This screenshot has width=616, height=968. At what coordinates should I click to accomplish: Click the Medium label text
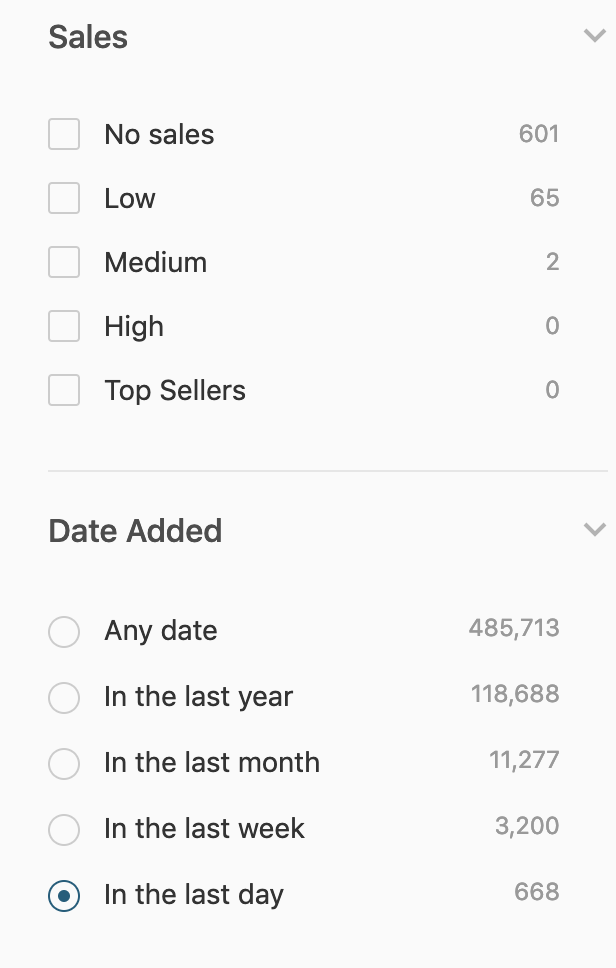(x=156, y=262)
